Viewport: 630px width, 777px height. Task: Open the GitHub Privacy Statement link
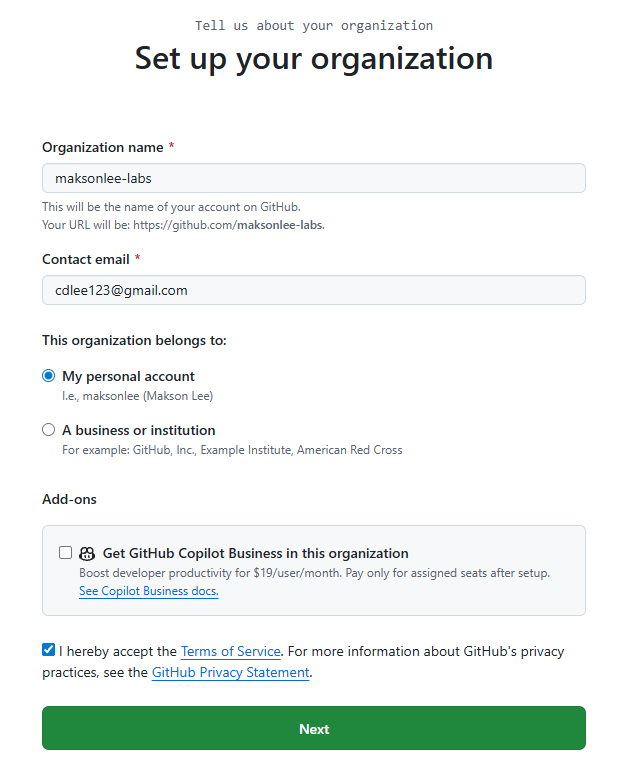[x=230, y=673]
